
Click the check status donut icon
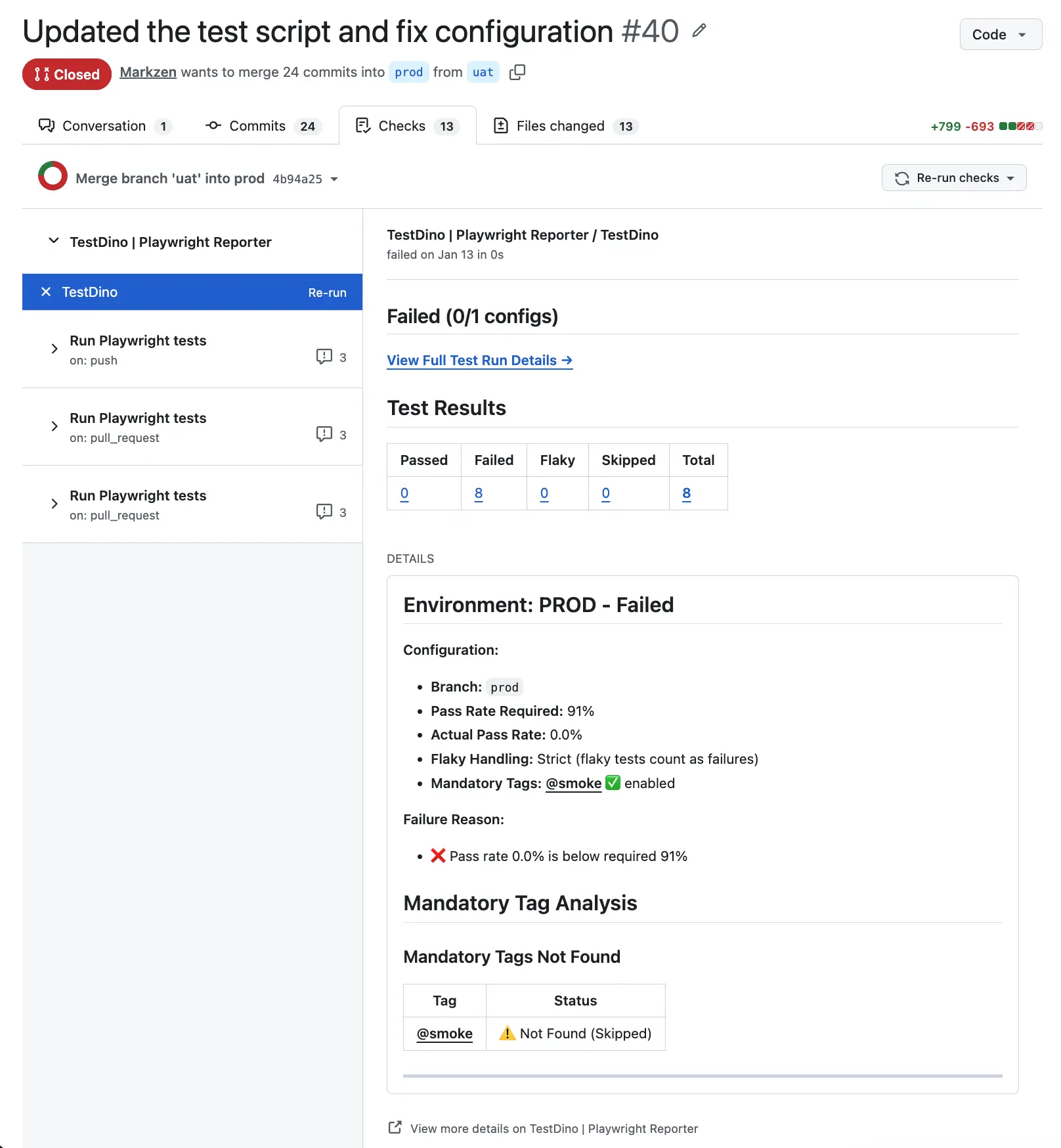[x=53, y=176]
